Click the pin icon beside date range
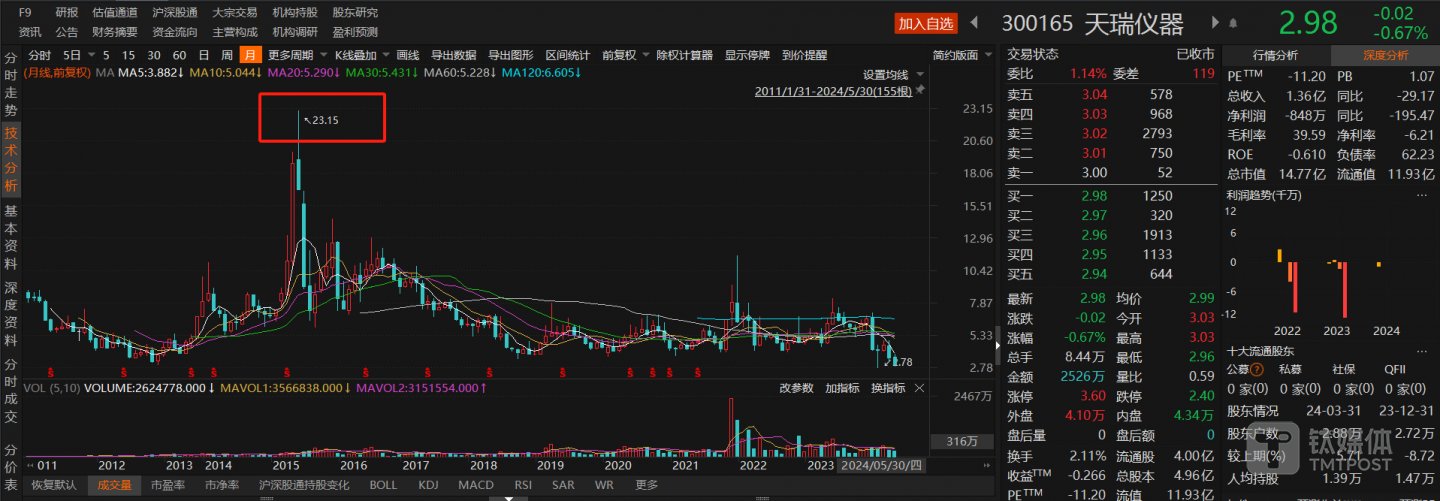 click(x=920, y=91)
